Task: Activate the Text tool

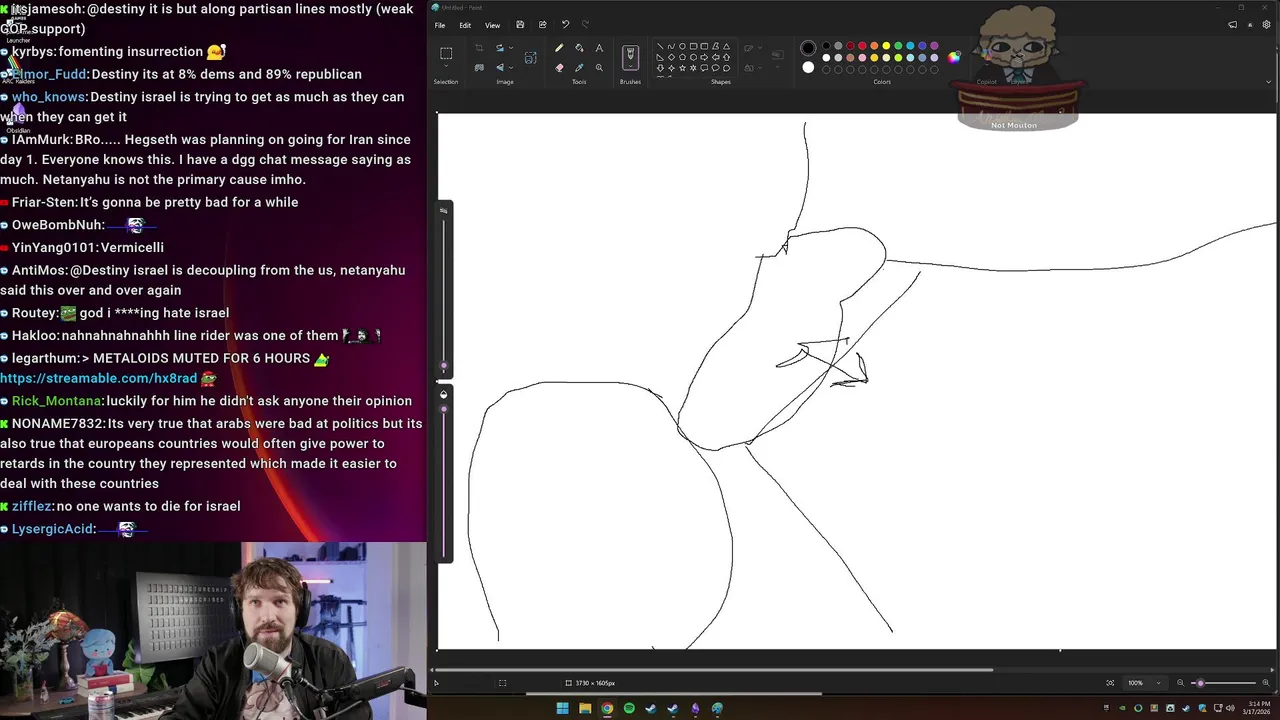Action: (599, 48)
